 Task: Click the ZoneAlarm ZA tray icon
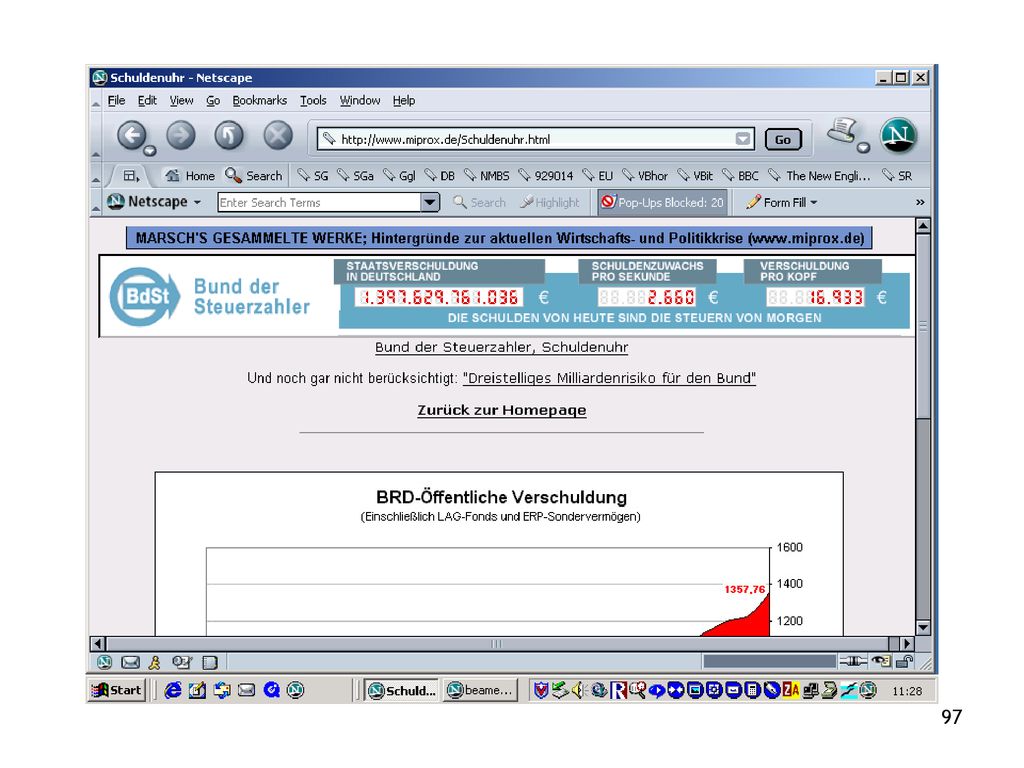[x=791, y=690]
